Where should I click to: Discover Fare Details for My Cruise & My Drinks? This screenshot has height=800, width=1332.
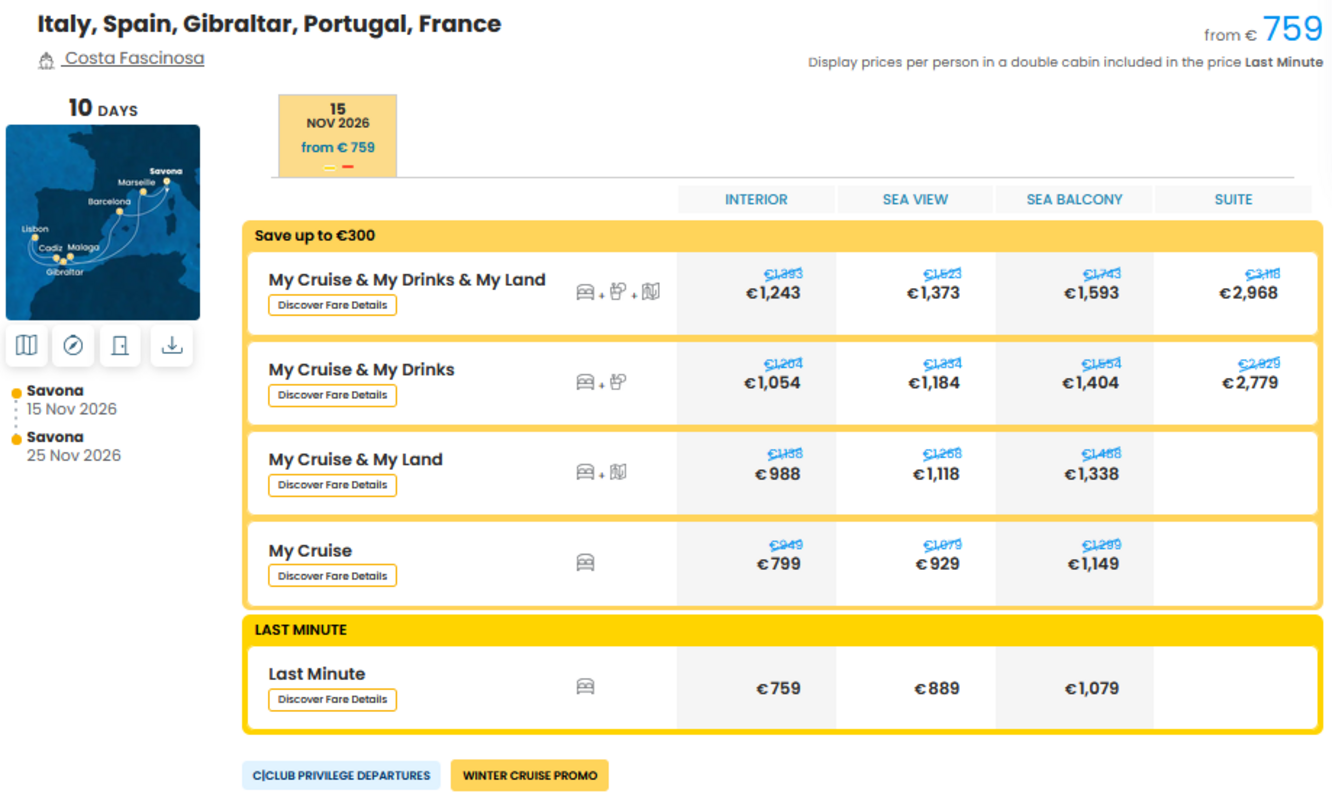coord(332,395)
